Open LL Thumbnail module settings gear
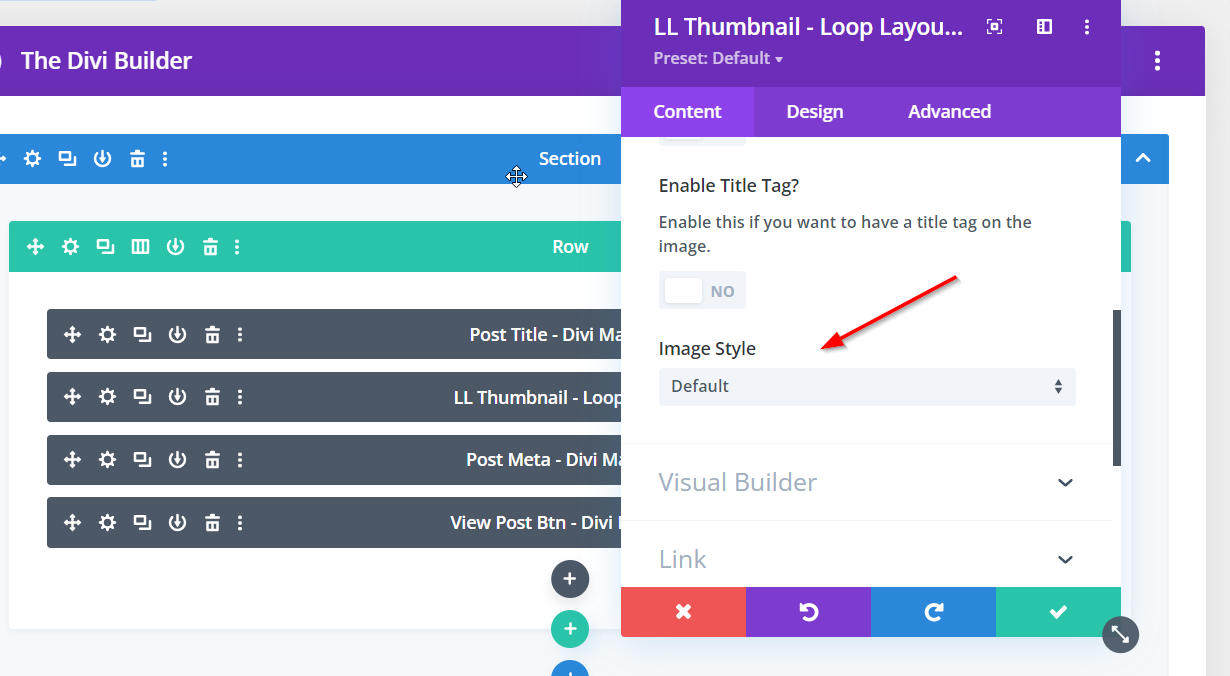 (x=108, y=397)
